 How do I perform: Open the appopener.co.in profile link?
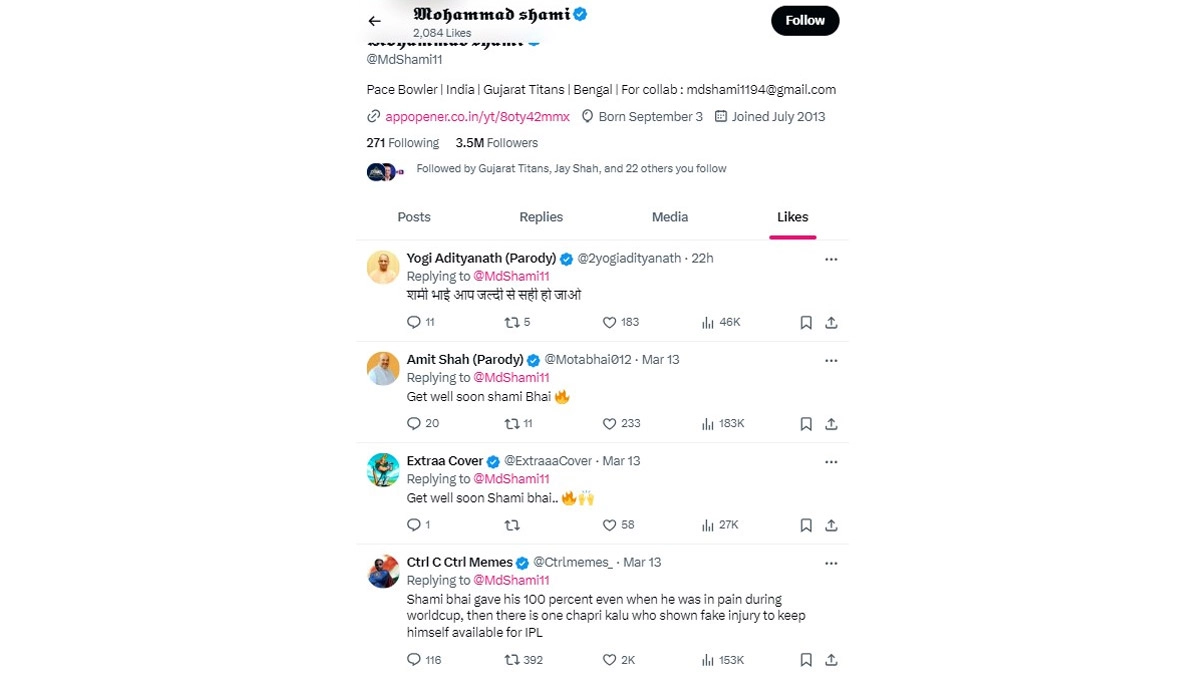click(x=477, y=117)
